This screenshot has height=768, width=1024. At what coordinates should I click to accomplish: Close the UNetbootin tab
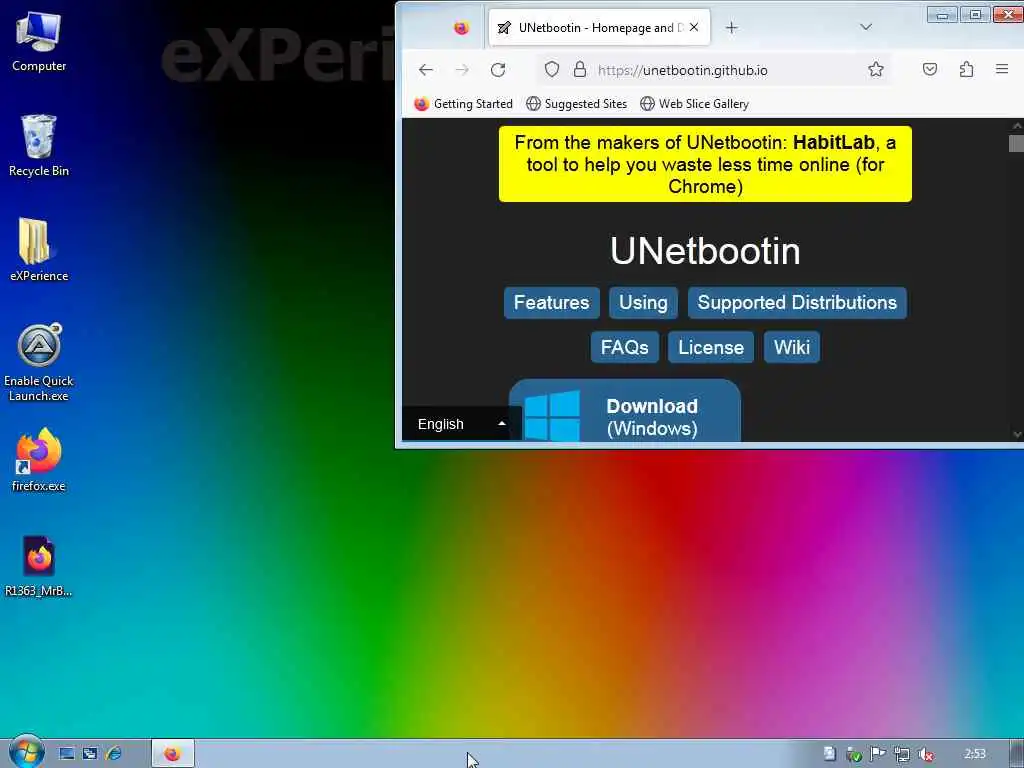(694, 27)
